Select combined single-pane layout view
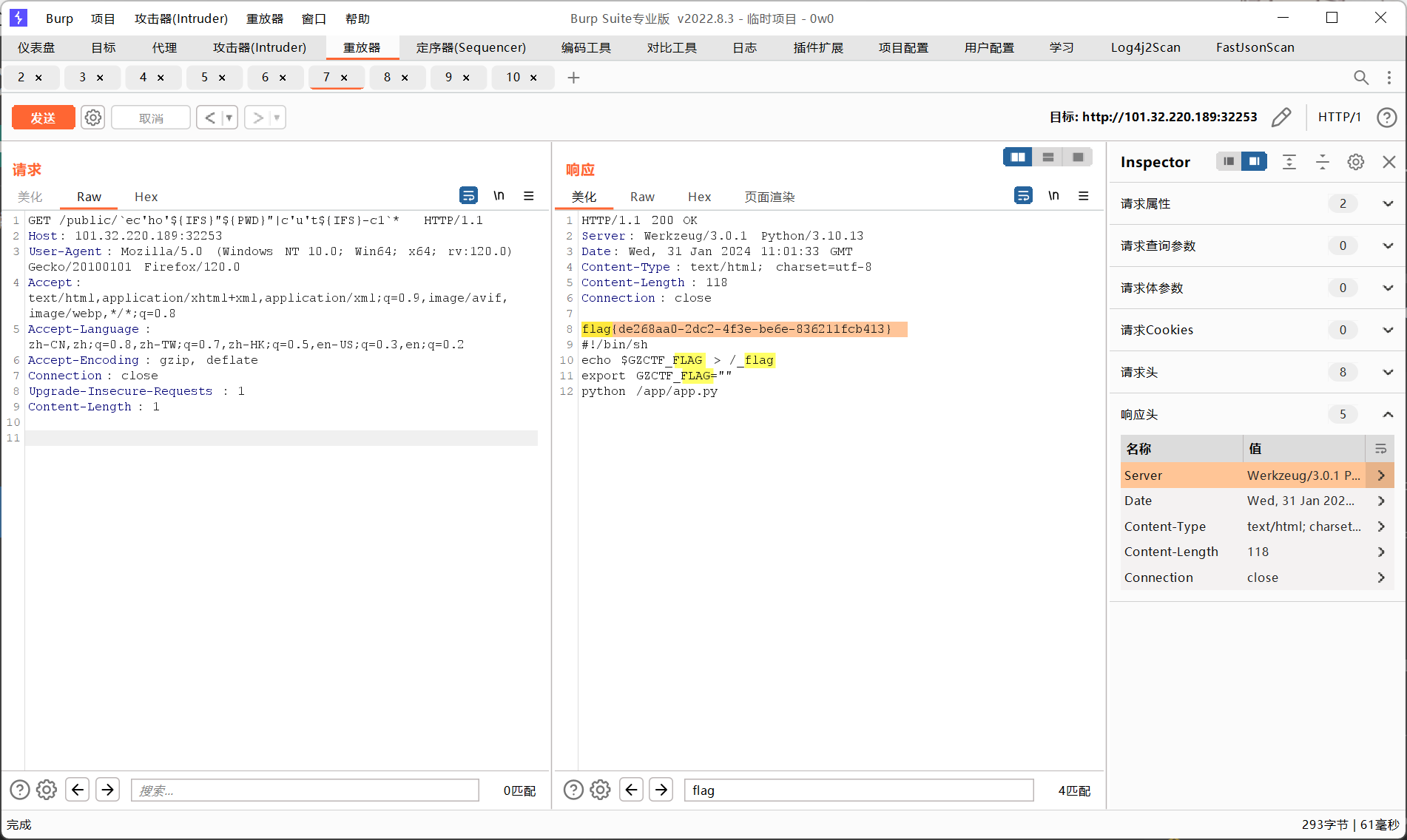This screenshot has width=1407, height=840. click(x=1078, y=157)
